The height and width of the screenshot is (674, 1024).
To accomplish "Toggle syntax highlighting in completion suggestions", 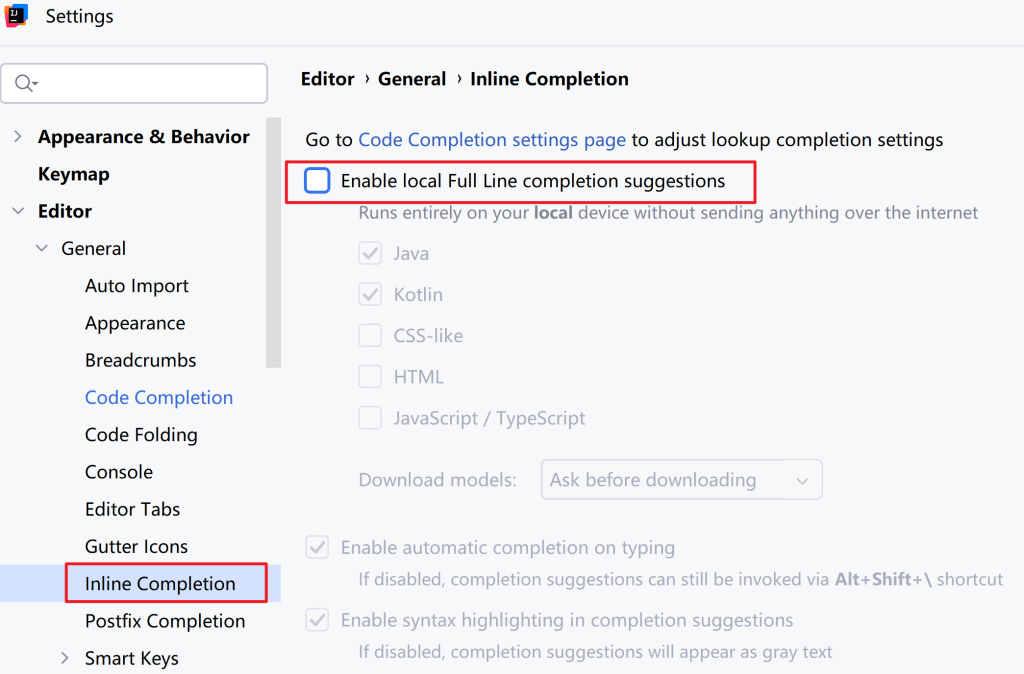I will coord(317,621).
